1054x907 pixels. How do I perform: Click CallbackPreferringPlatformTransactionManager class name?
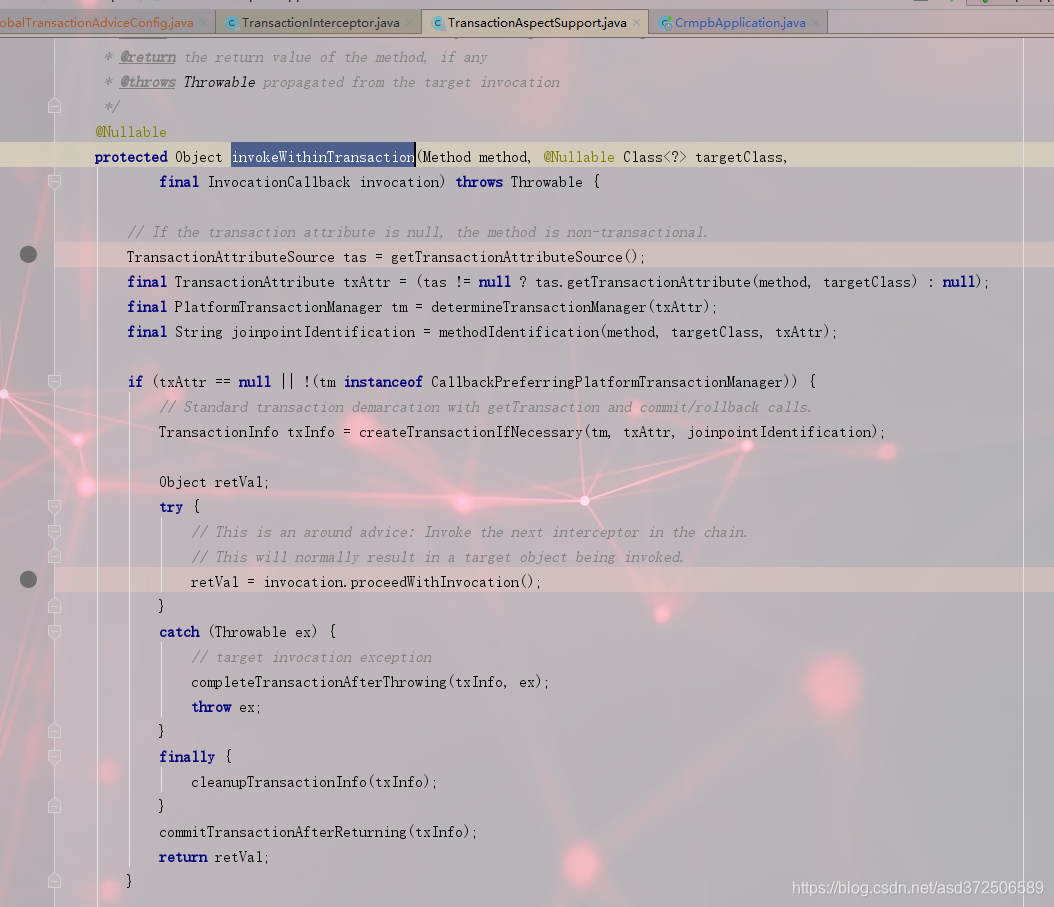coord(607,382)
